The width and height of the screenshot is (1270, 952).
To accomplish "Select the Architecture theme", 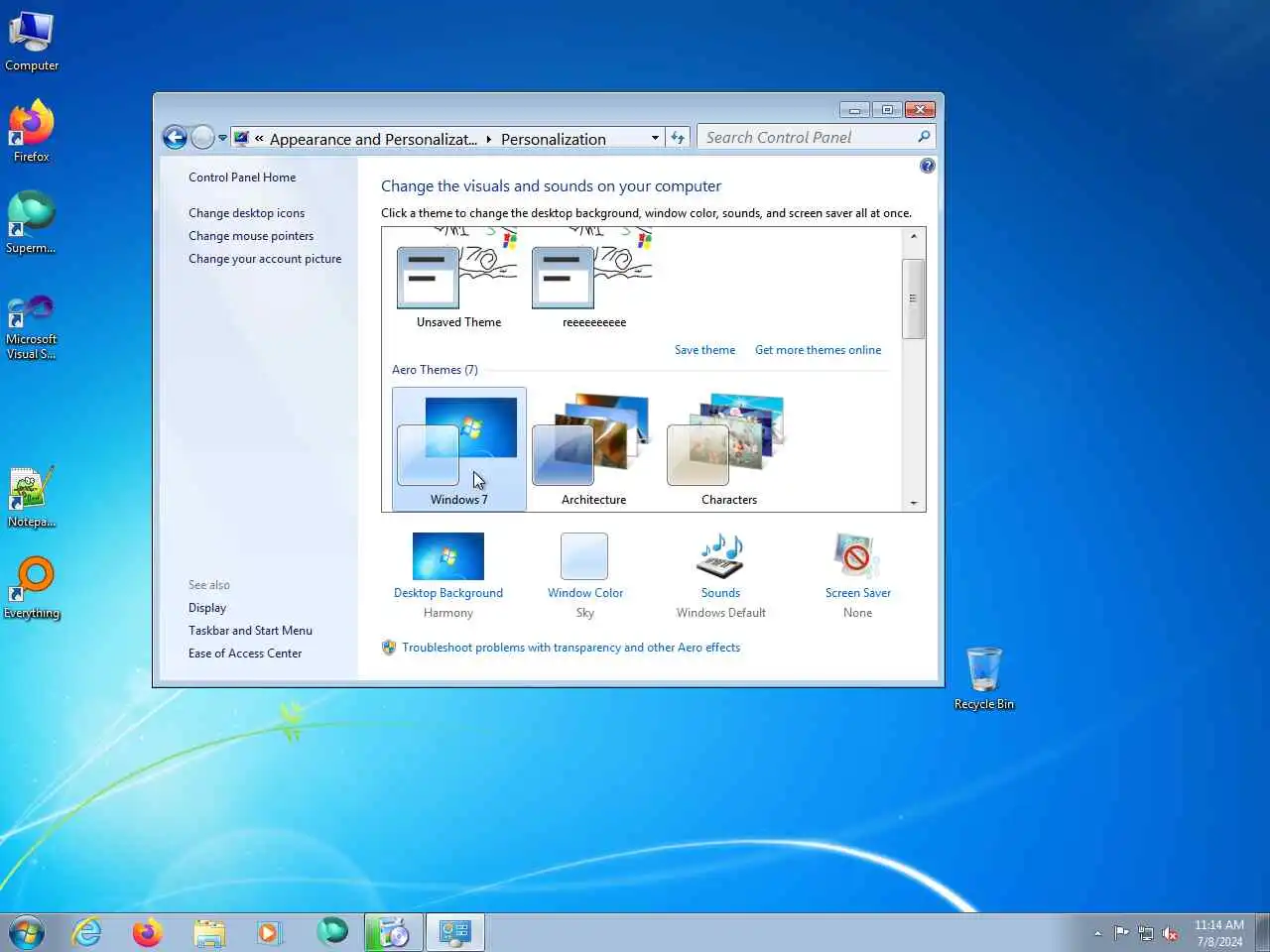I will [593, 449].
